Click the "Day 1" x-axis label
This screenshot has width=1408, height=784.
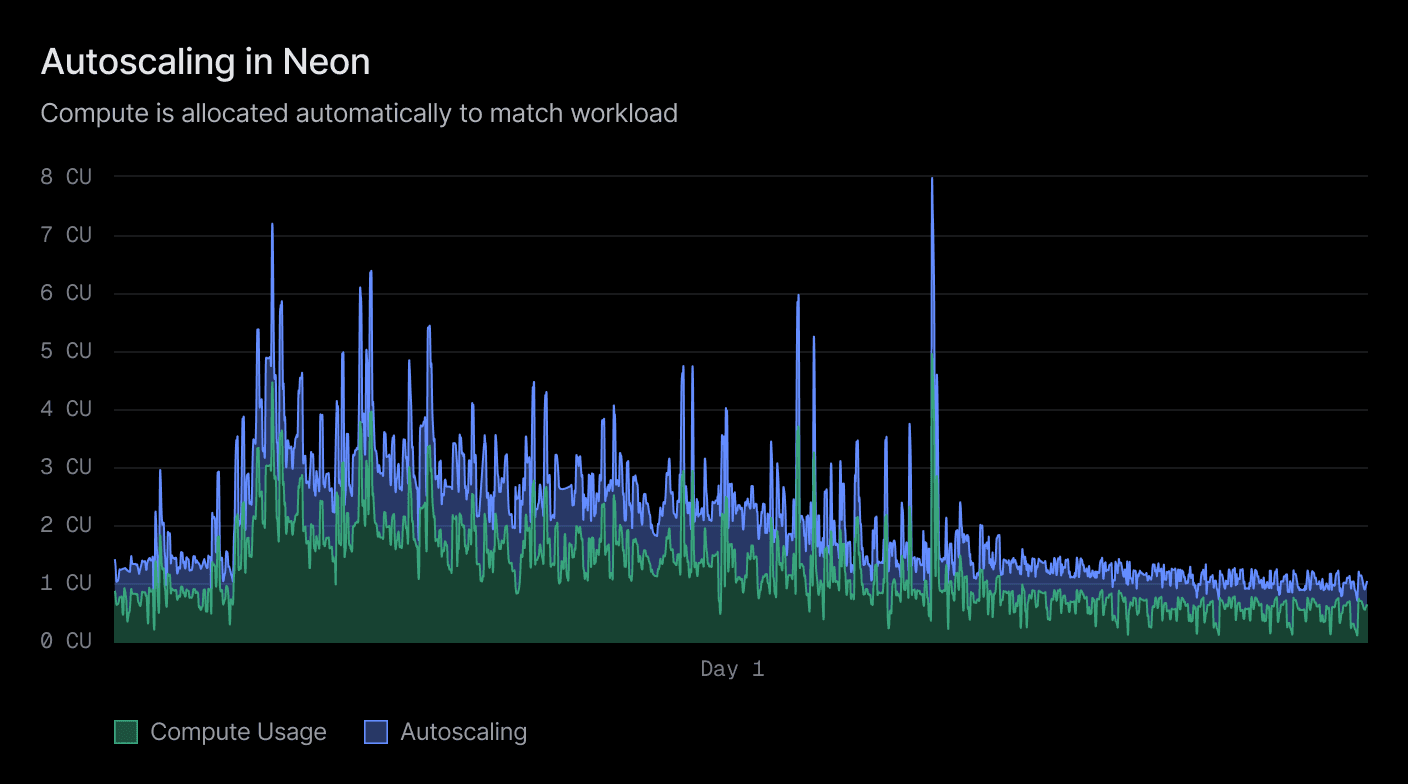click(732, 669)
